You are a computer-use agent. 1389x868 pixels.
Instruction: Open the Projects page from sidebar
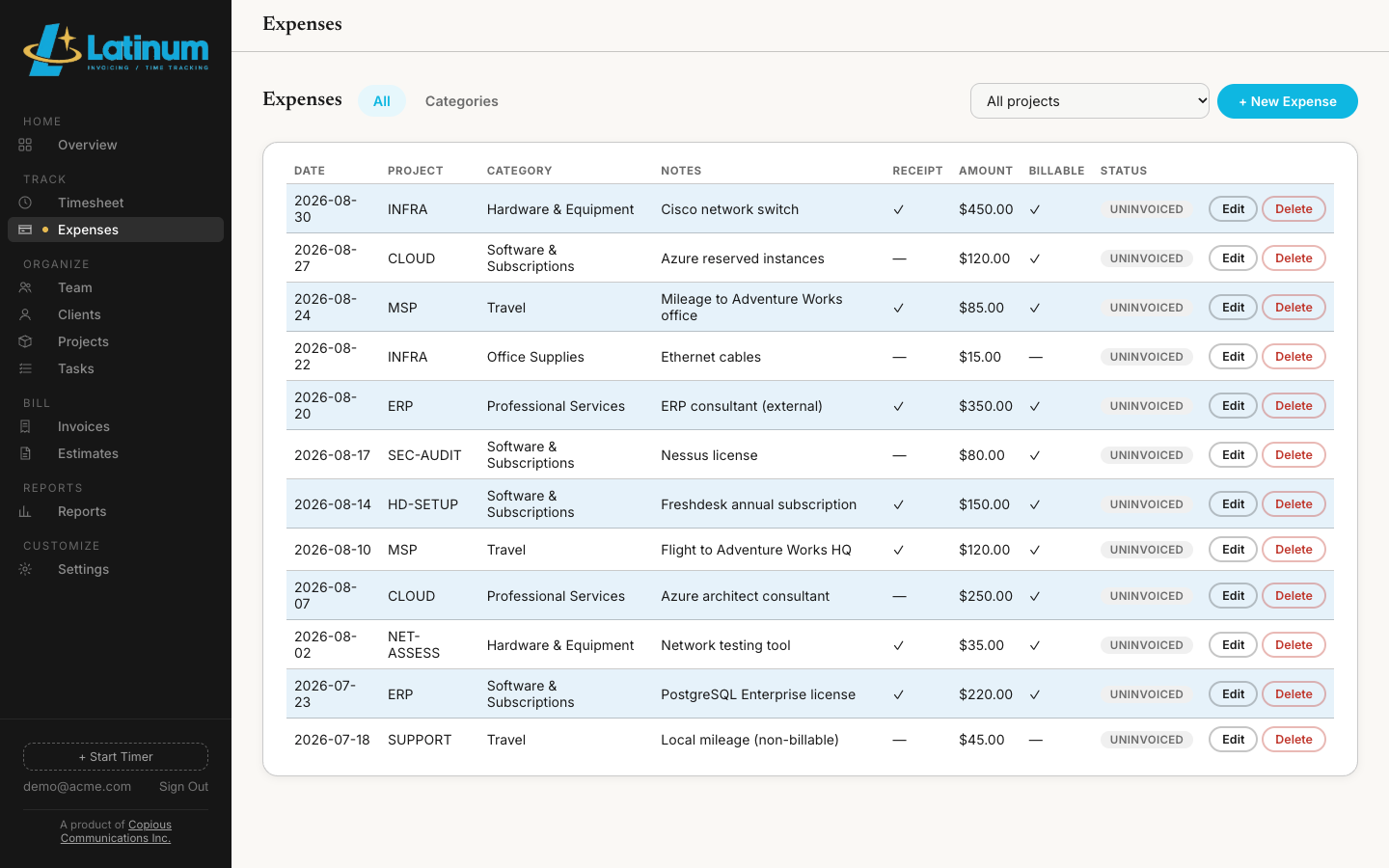(x=116, y=341)
